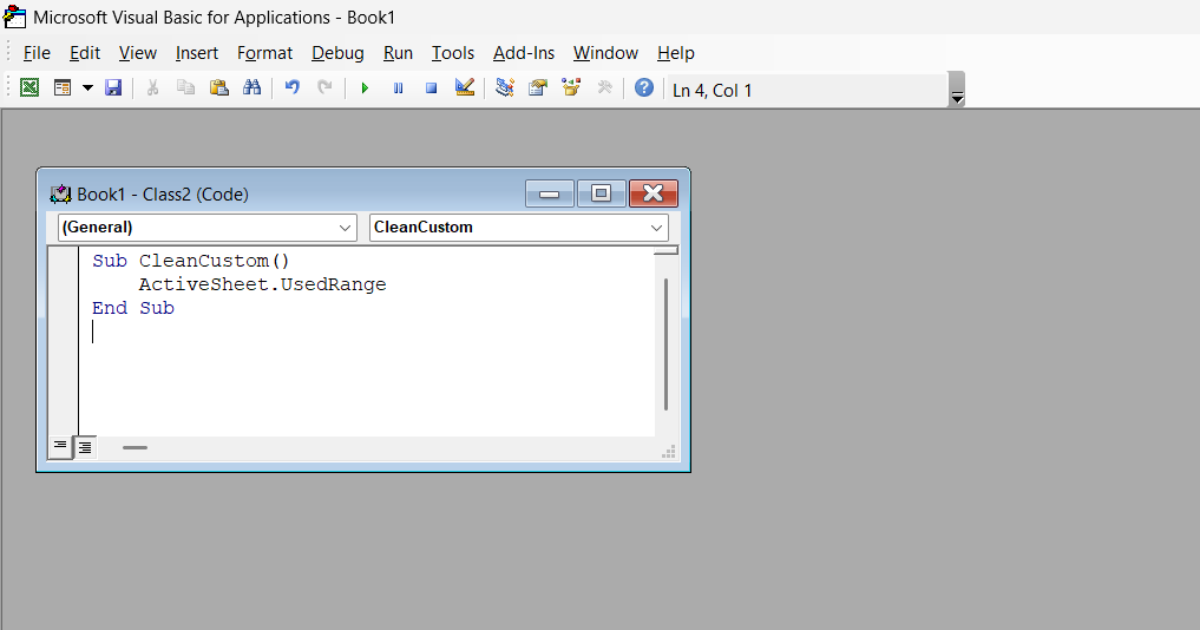Open the Run menu
The image size is (1200, 630).
398,53
